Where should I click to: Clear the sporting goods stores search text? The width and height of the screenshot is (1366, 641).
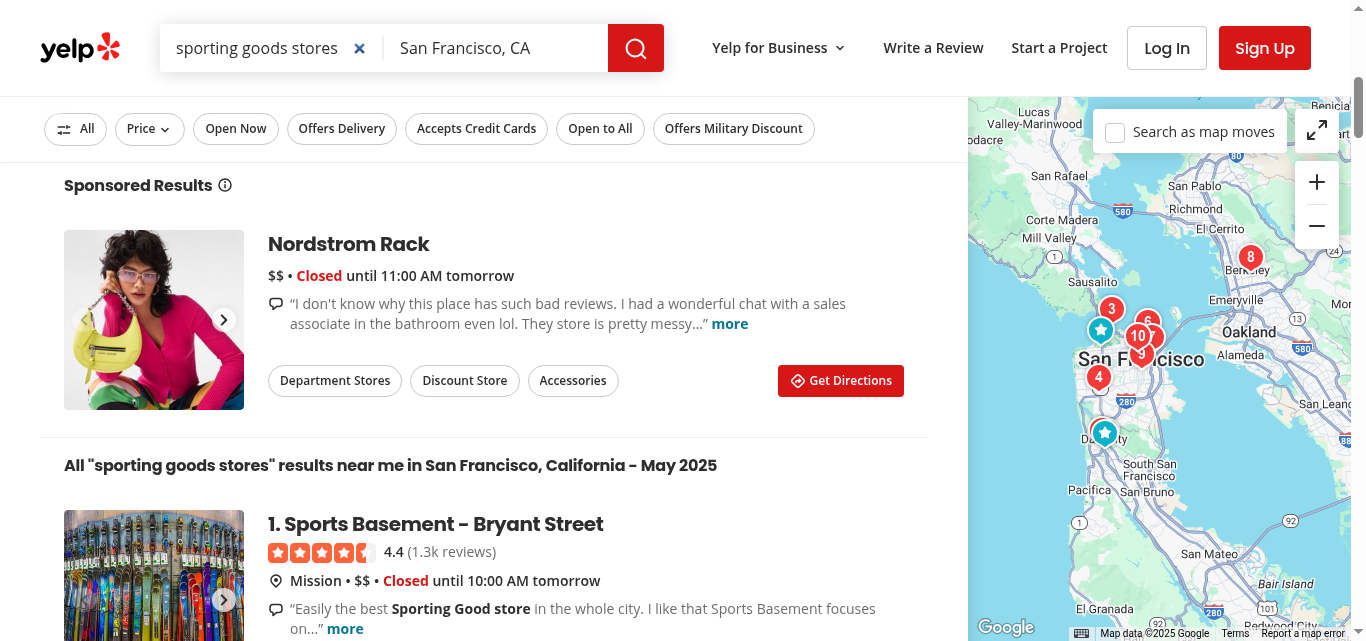tap(360, 48)
